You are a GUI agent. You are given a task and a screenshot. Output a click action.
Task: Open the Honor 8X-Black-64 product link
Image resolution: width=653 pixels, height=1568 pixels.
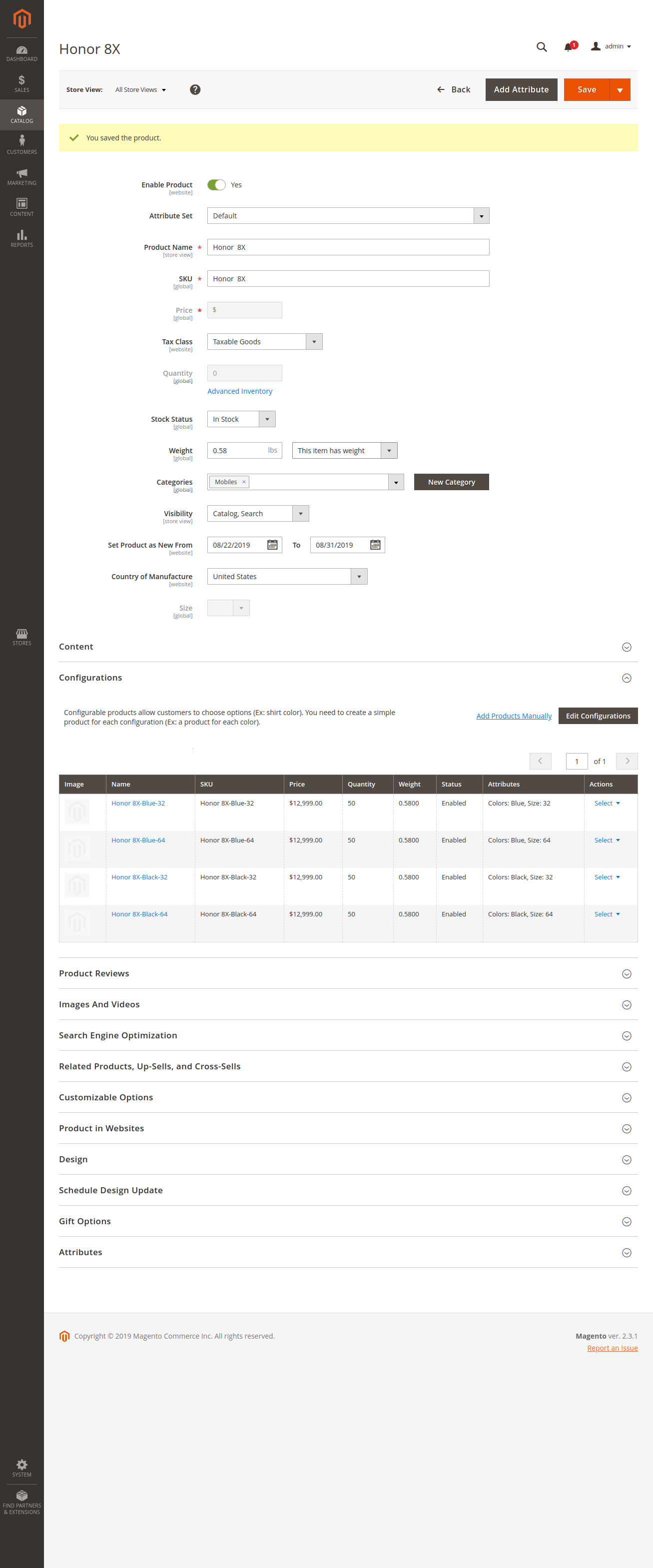(139, 914)
